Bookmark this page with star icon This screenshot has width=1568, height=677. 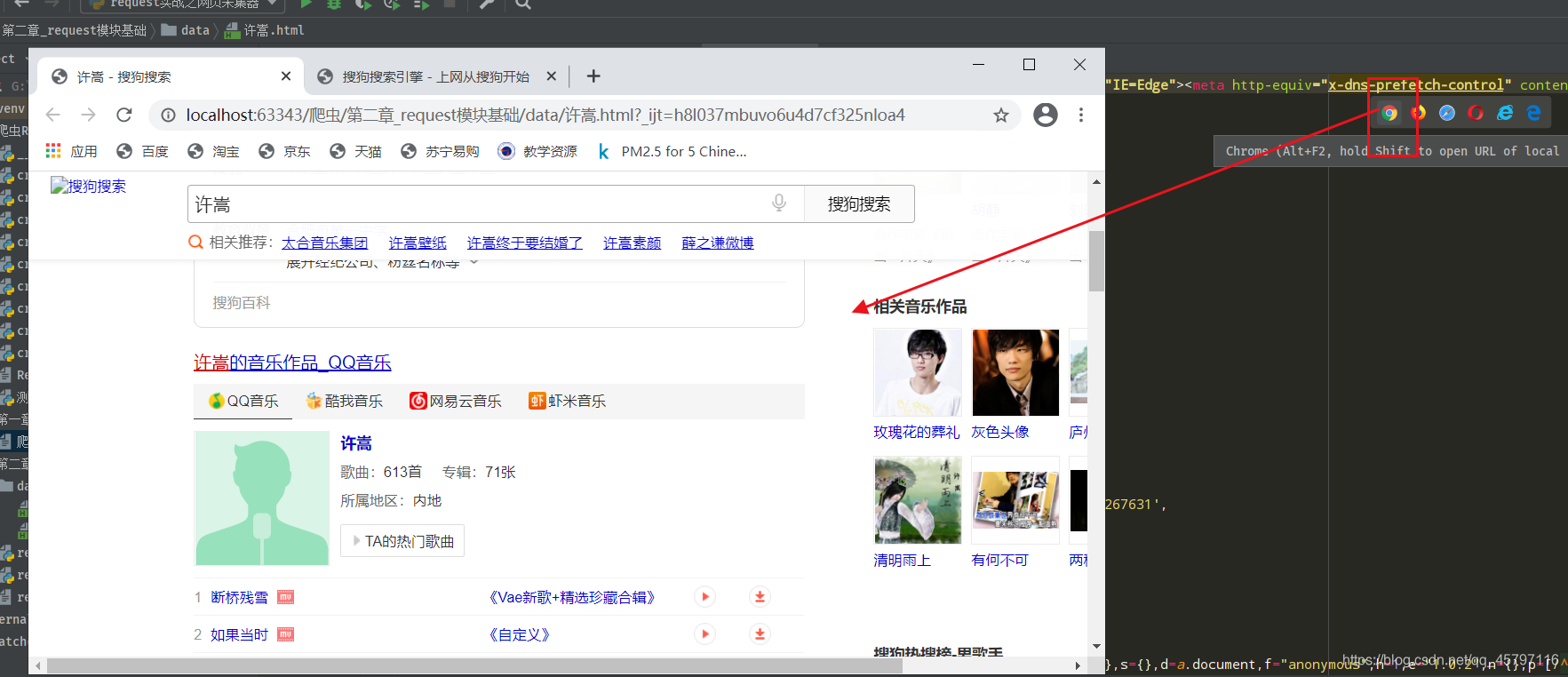(x=1001, y=115)
